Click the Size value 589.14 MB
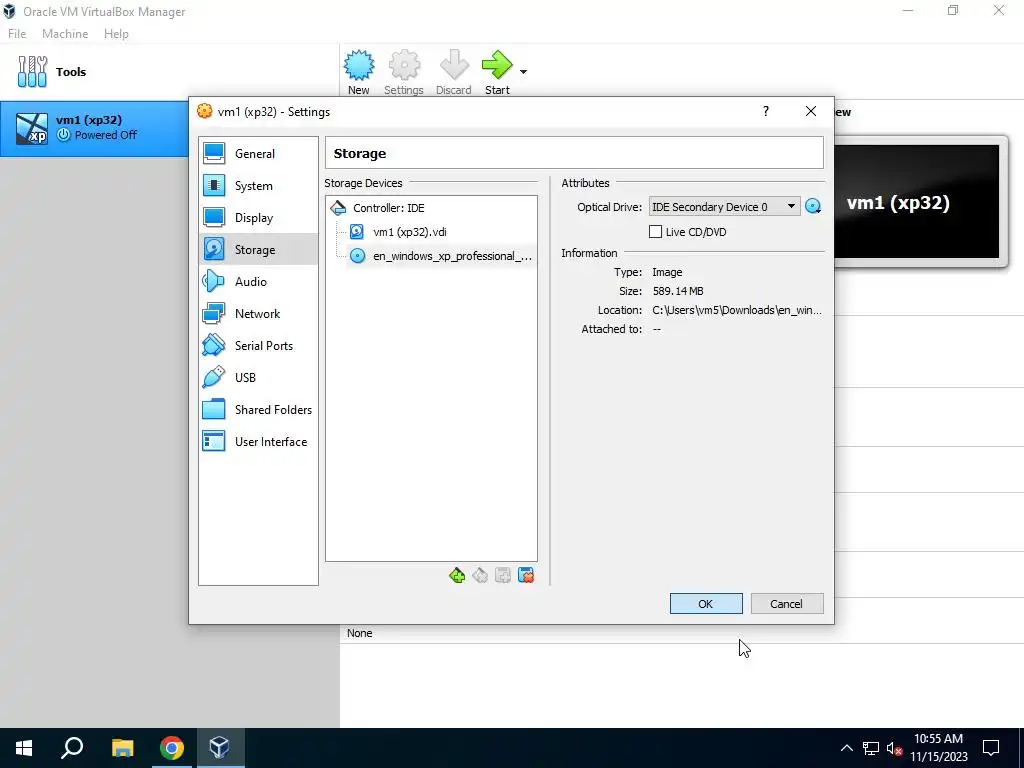 pos(678,291)
